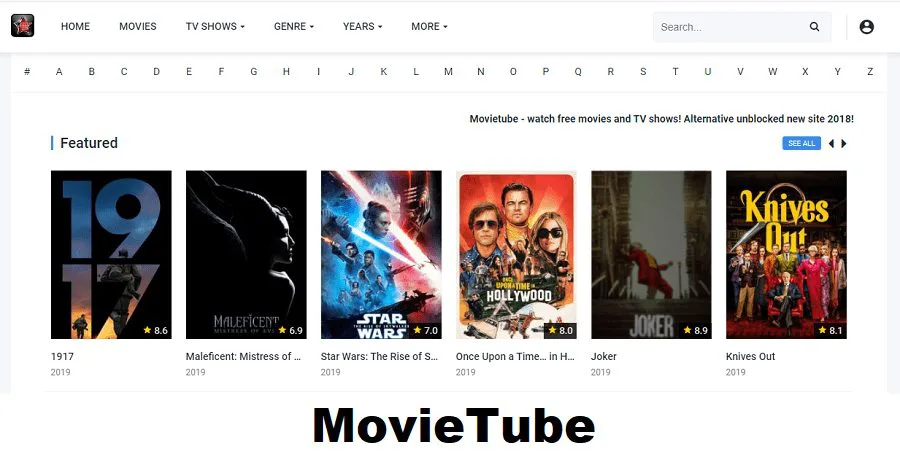Viewport: 900px width, 458px height.
Task: Open the Maleficent movie poster
Action: click(246, 254)
